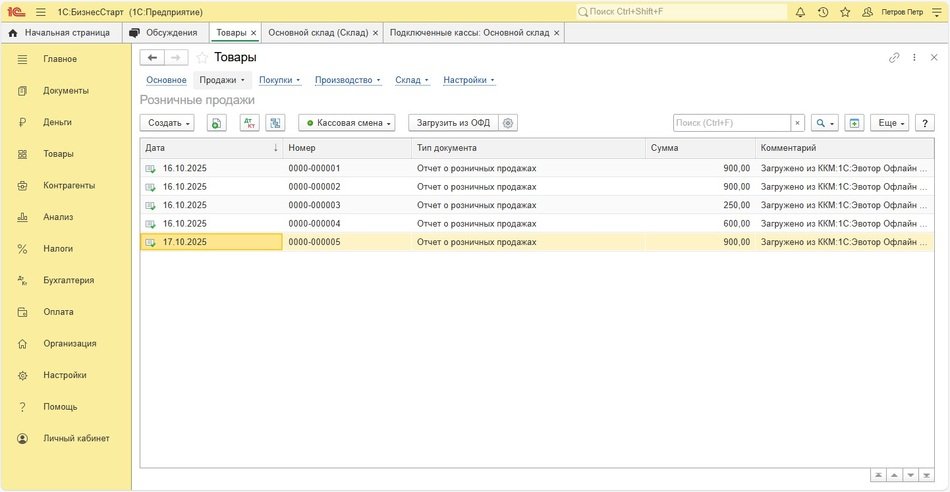Open Бухгалтерия in left sidebar
Image resolution: width=950 pixels, height=492 pixels.
pyautogui.click(x=68, y=280)
